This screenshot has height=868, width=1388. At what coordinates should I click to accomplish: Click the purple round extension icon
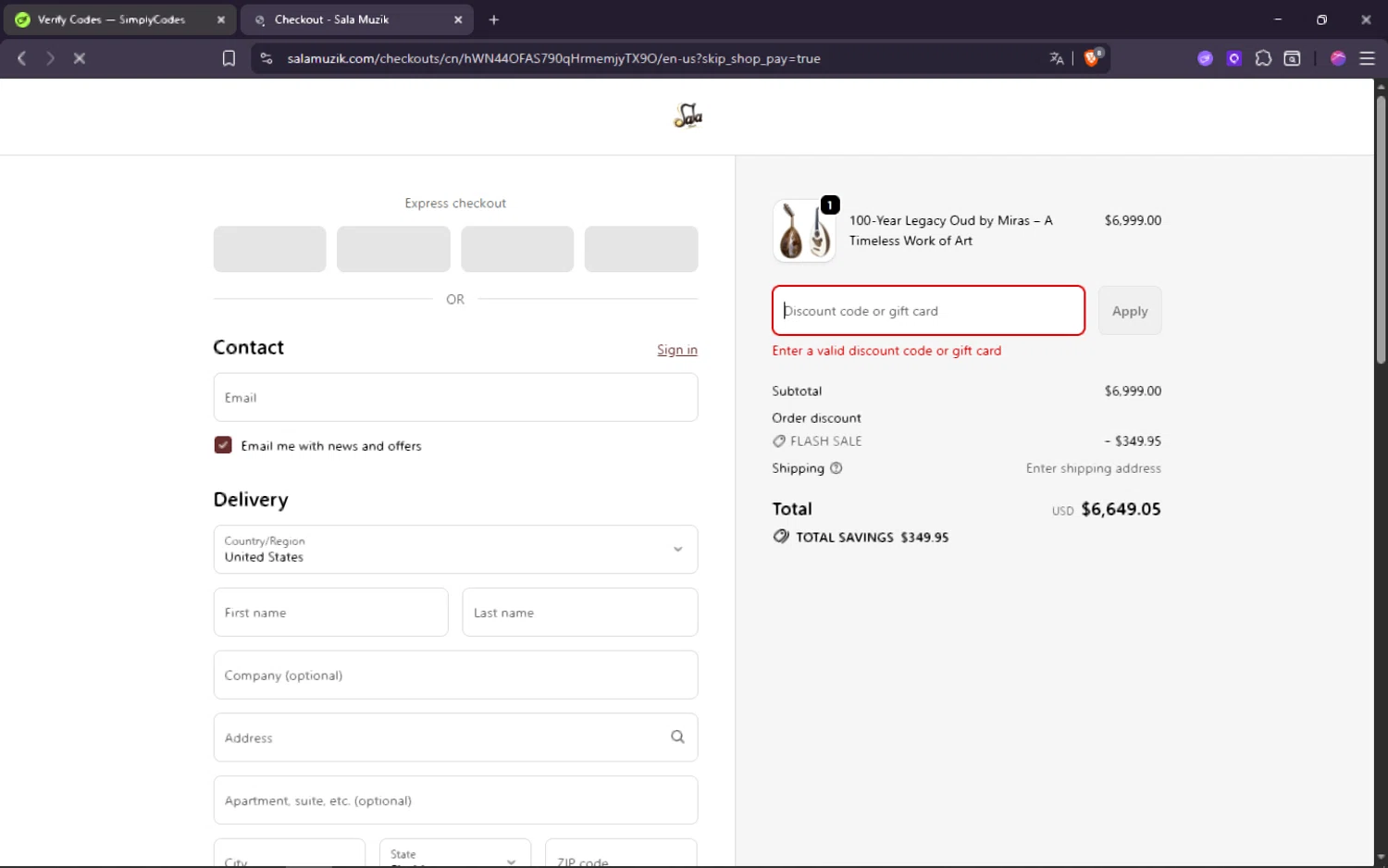pos(1205,58)
